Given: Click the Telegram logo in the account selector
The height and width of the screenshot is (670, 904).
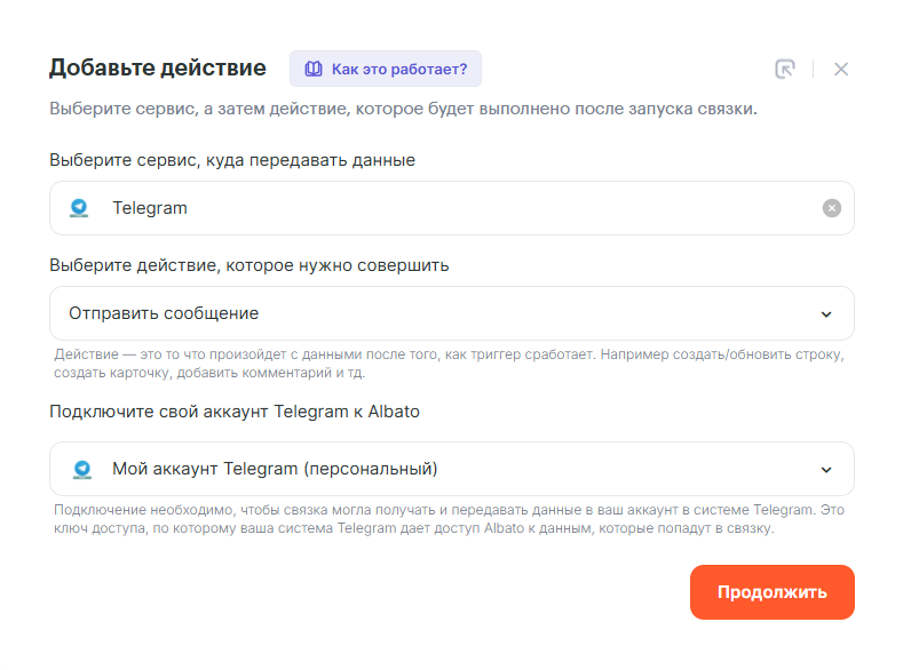Looking at the screenshot, I should click(82, 469).
